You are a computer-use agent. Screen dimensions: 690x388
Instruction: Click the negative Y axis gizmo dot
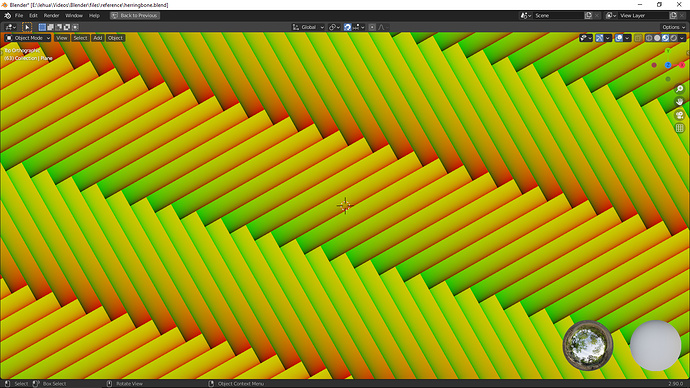pyautogui.click(x=668, y=79)
